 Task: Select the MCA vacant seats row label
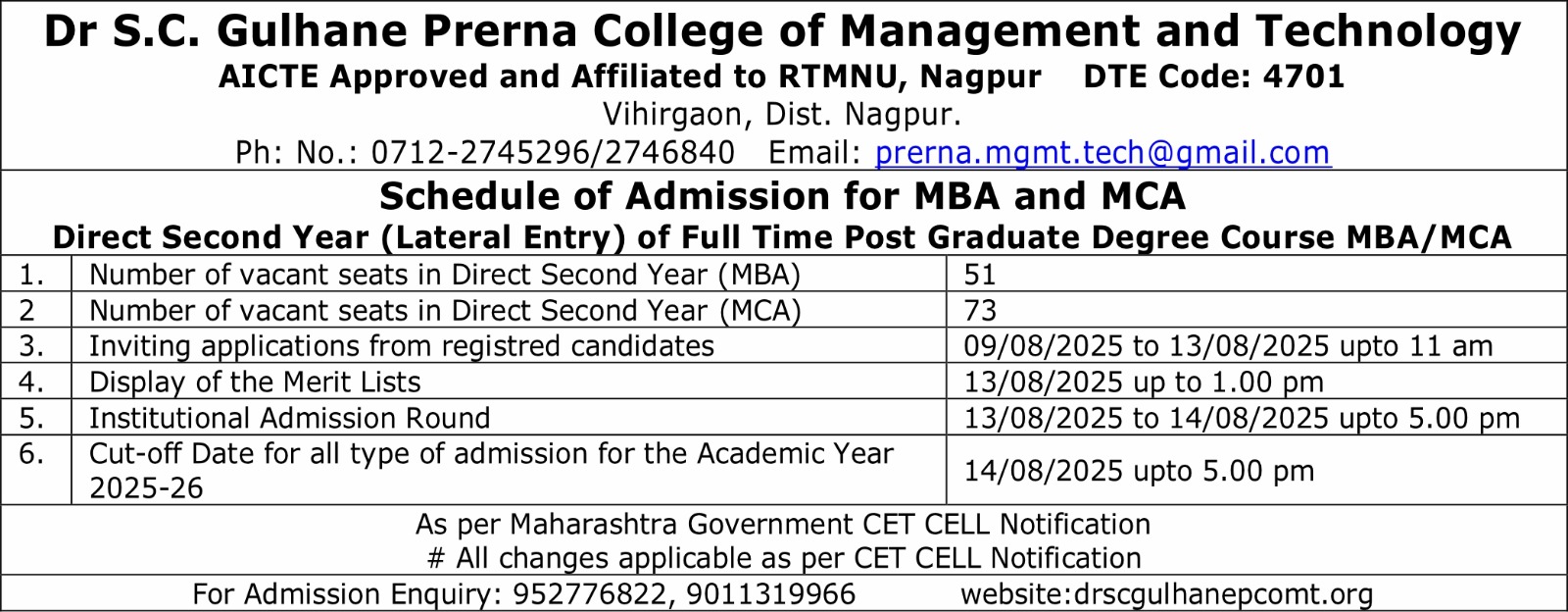[x=445, y=311]
